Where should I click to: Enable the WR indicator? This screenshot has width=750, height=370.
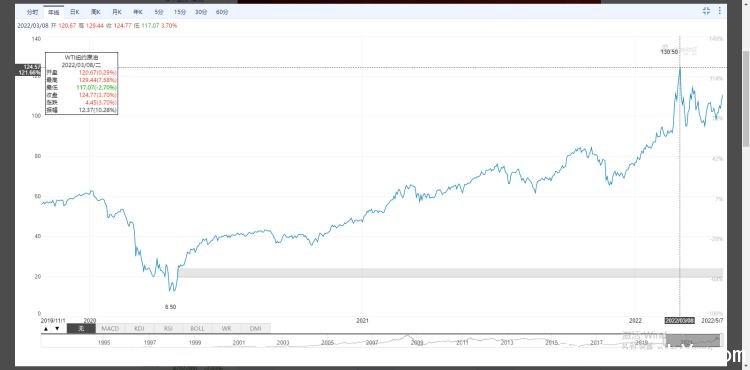227,328
